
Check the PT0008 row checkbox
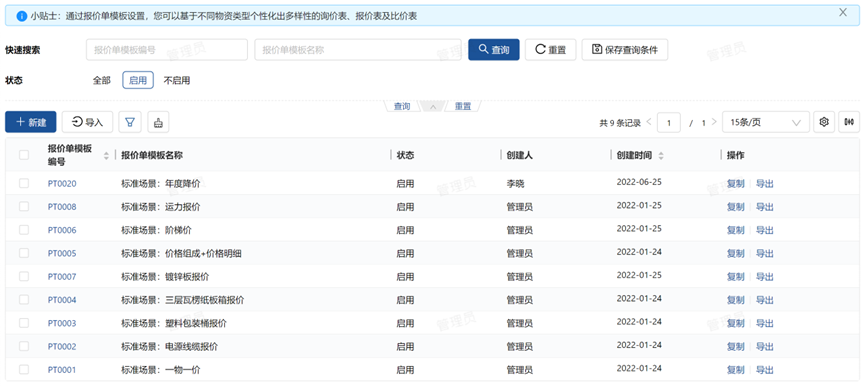tap(24, 206)
